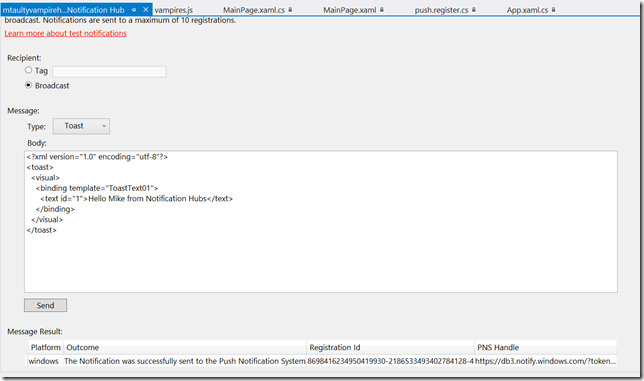Click lock icon on MainPage.xaml tab
The height and width of the screenshot is (381, 644).
tap(382, 9)
